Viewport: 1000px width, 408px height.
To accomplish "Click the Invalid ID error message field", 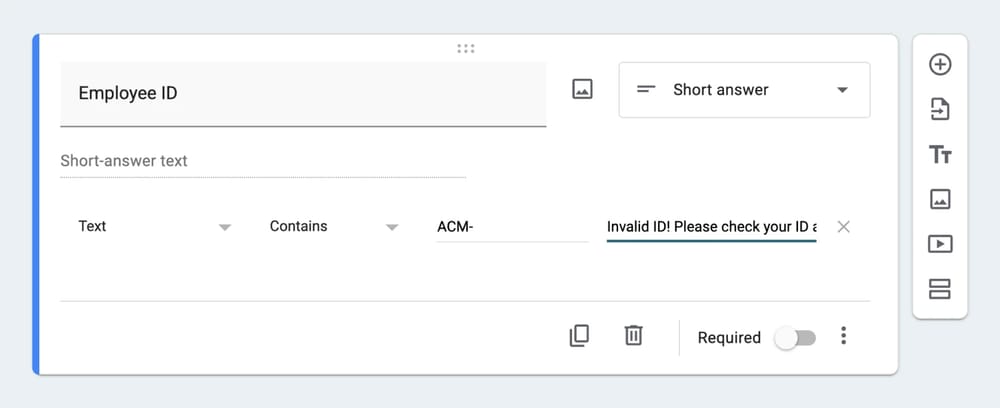I will pos(711,227).
